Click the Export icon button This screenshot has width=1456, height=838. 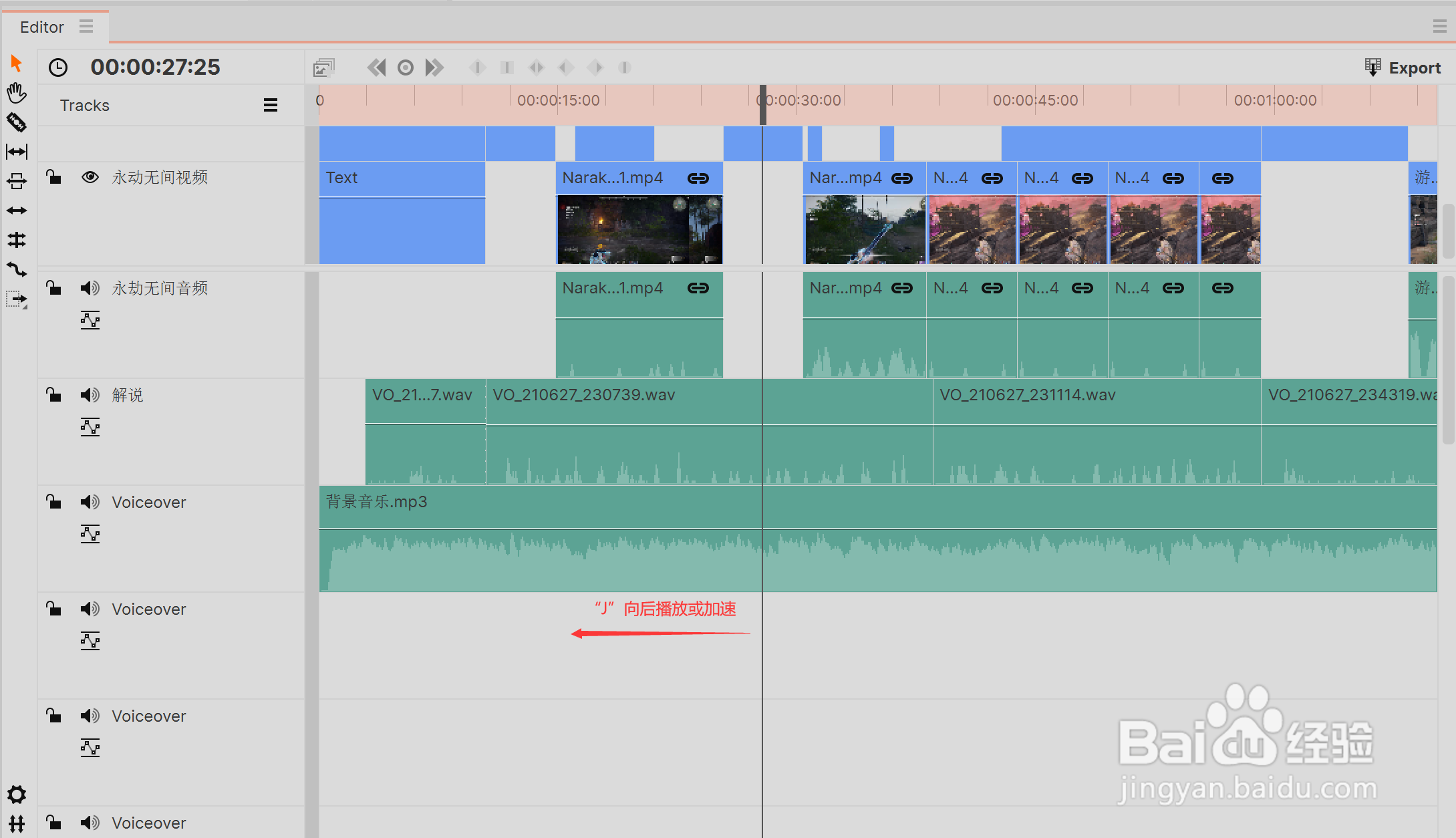coord(1372,67)
